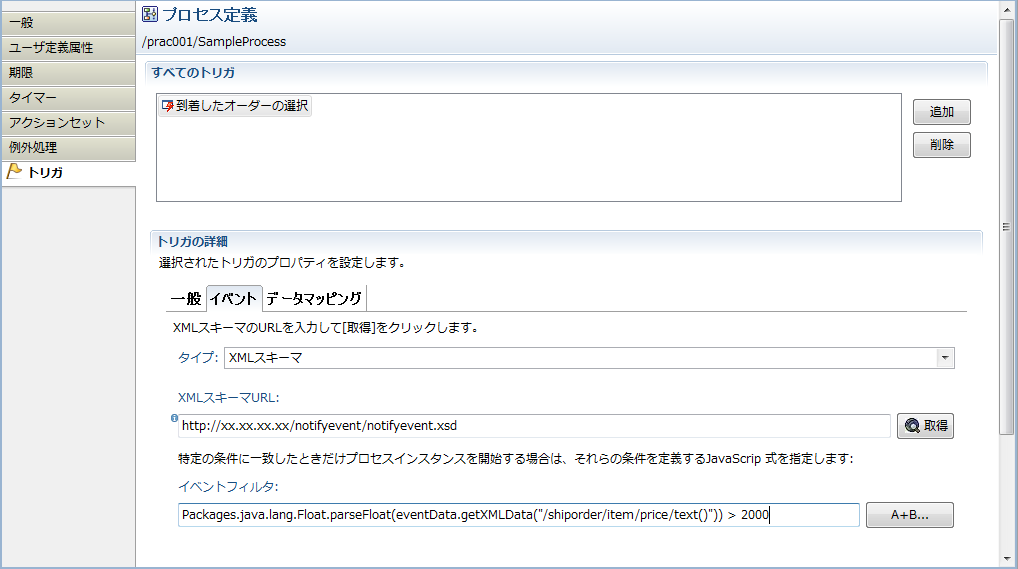Viewport: 1018px width, 569px height.
Task: Click the info marker beside URL field
Action: pyautogui.click(x=174, y=418)
